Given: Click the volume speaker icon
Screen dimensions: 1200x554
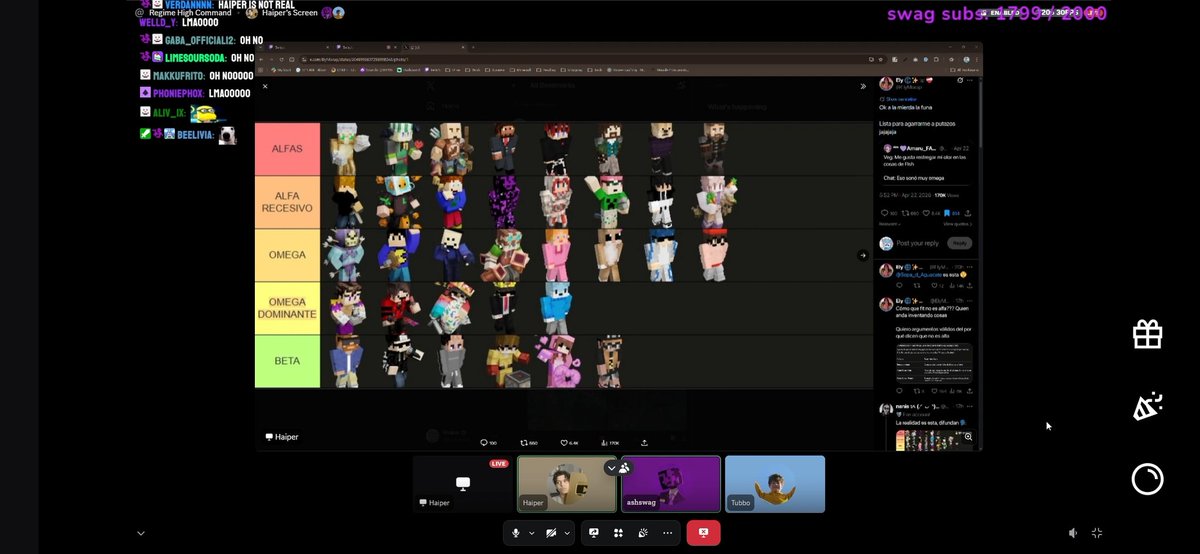Looking at the screenshot, I should (1073, 533).
